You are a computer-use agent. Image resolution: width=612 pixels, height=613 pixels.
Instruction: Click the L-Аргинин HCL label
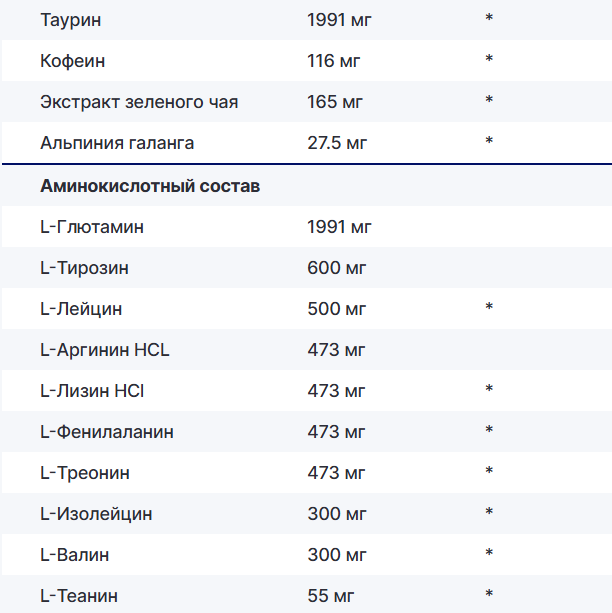105,350
